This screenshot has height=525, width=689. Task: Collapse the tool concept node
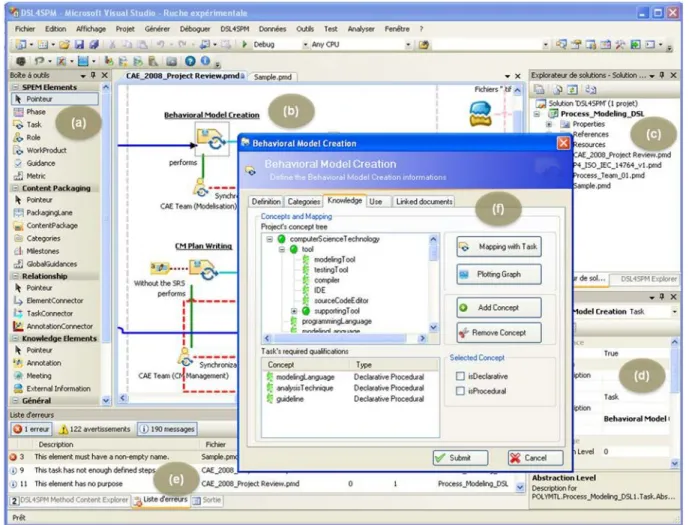(282, 249)
